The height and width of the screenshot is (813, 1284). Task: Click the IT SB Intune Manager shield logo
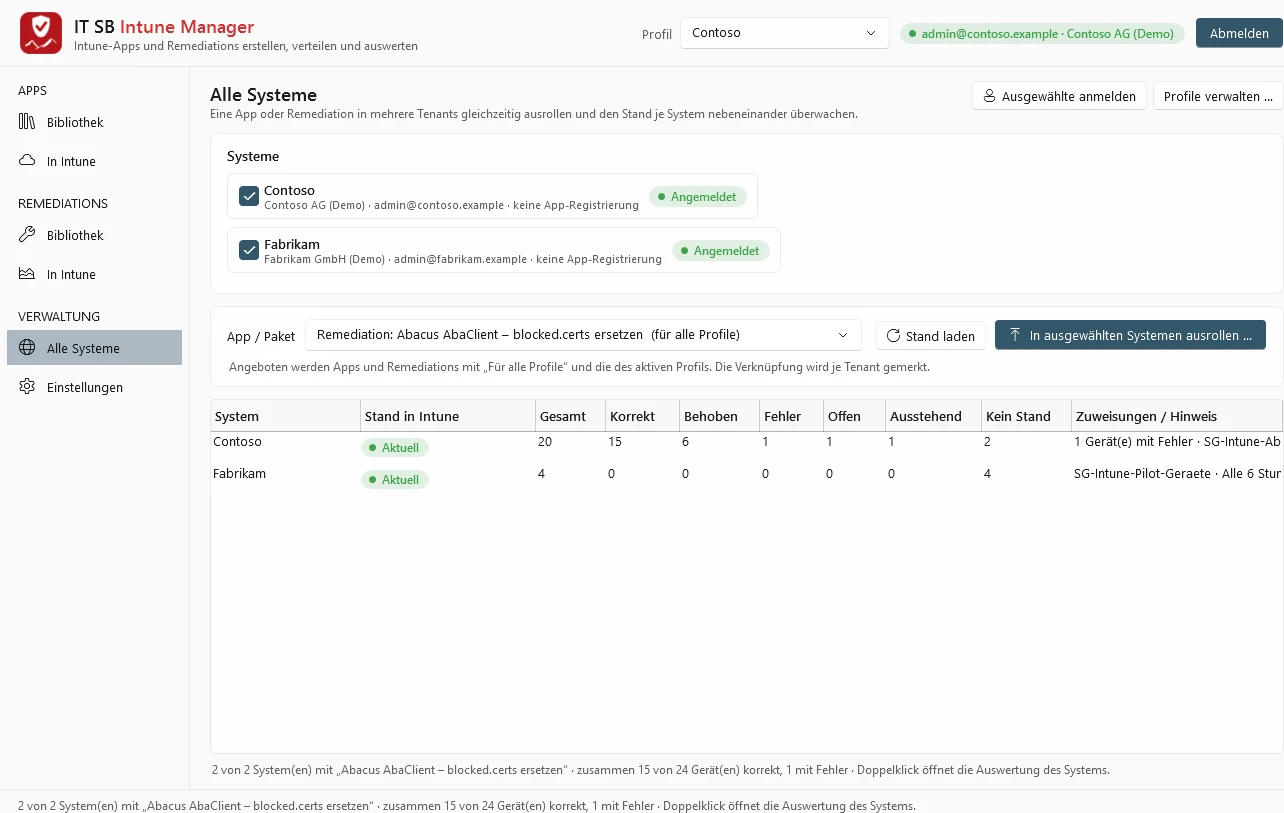[x=41, y=34]
